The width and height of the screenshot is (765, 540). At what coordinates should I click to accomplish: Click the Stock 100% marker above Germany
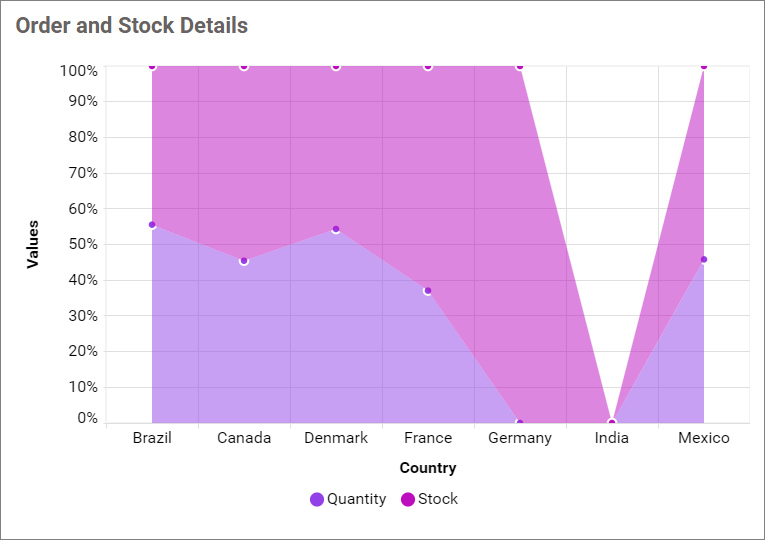(x=520, y=67)
